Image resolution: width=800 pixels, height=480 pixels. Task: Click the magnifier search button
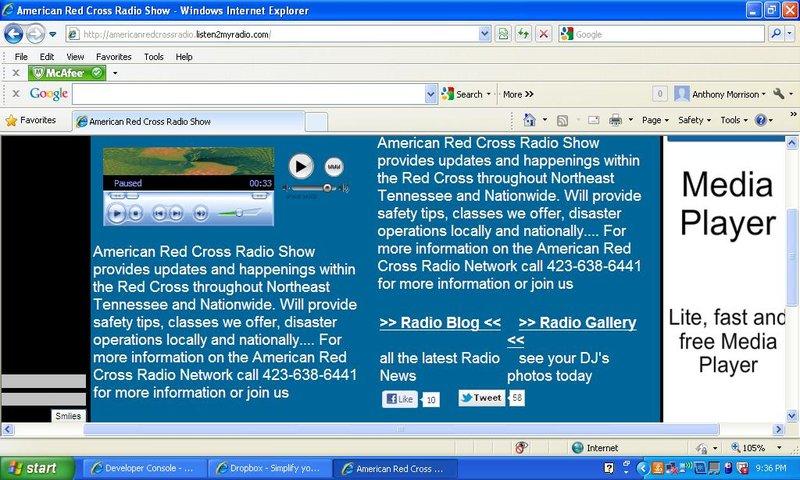[776, 34]
